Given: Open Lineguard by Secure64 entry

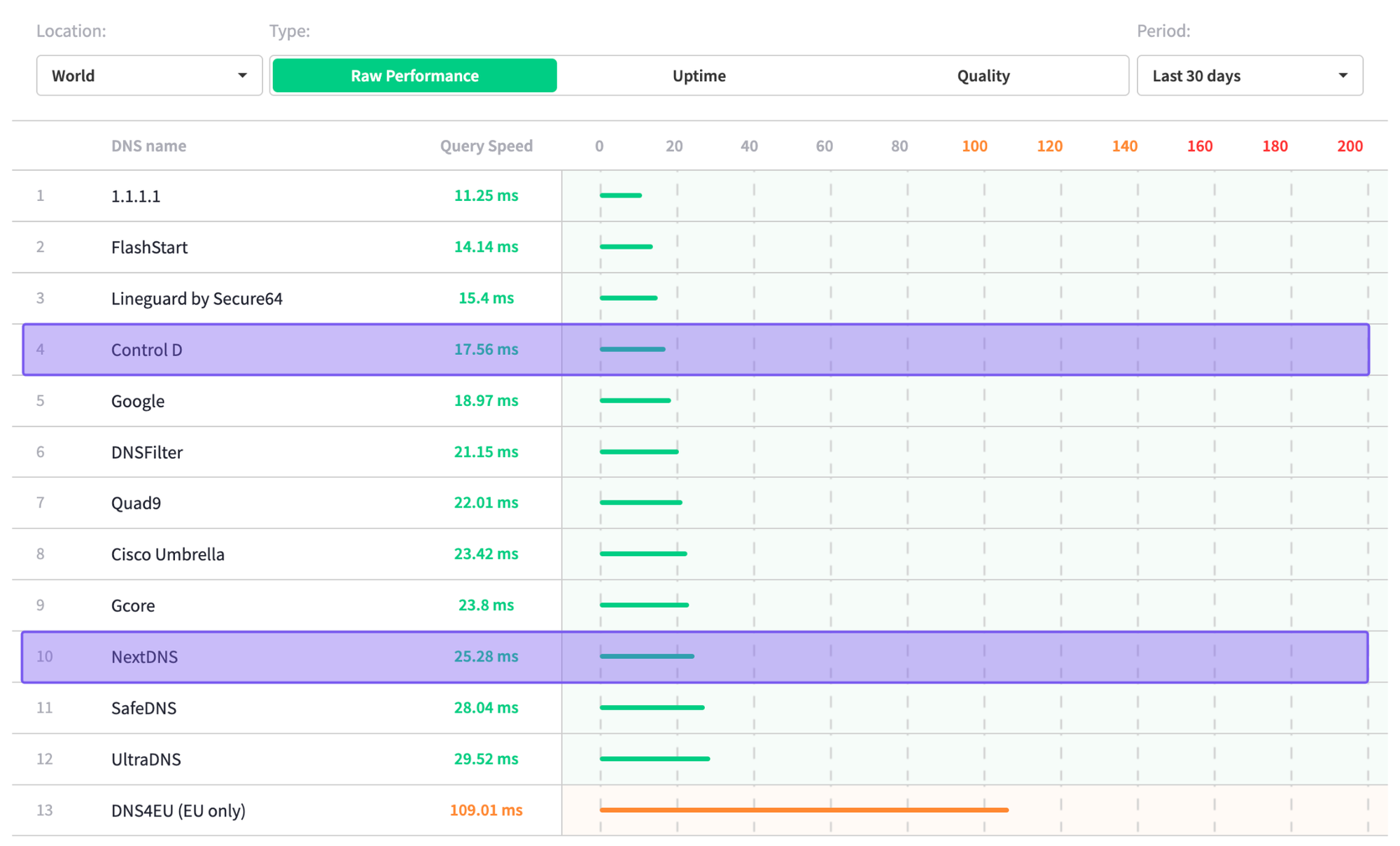Looking at the screenshot, I should (x=197, y=298).
